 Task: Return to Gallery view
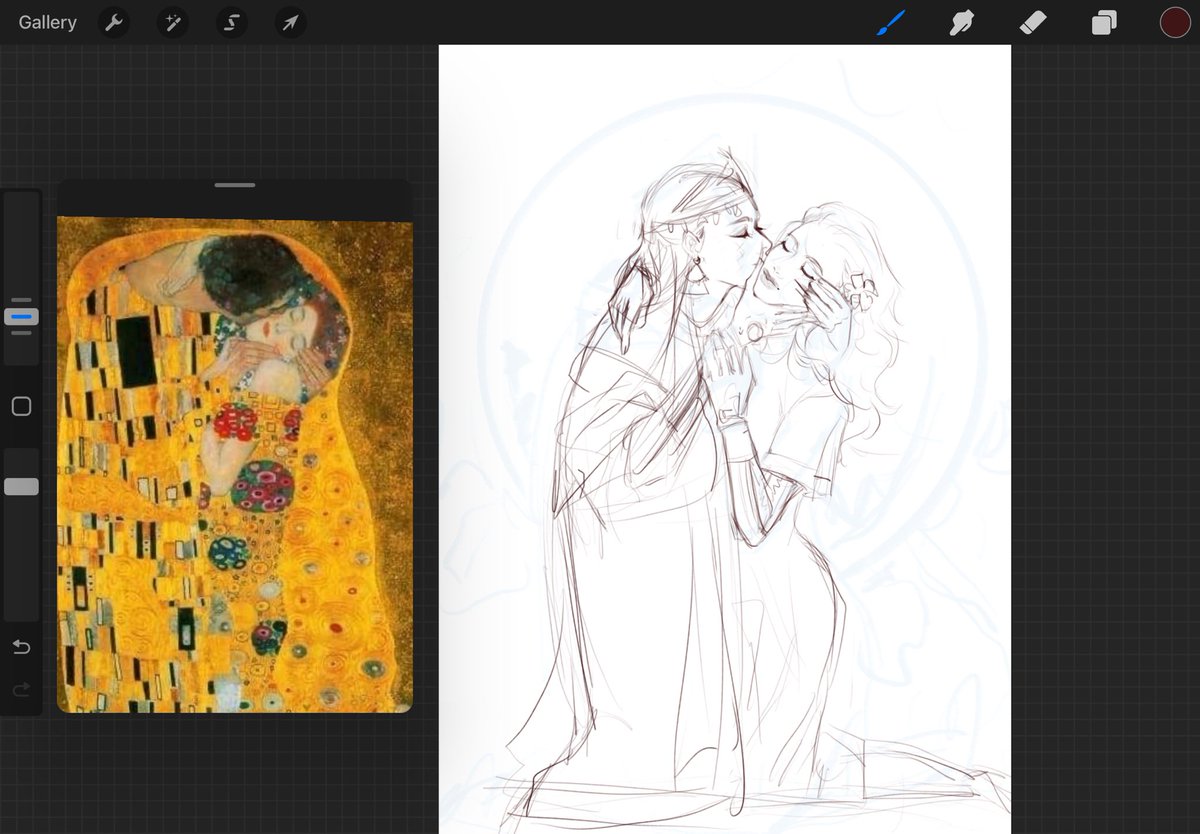pyautogui.click(x=46, y=22)
